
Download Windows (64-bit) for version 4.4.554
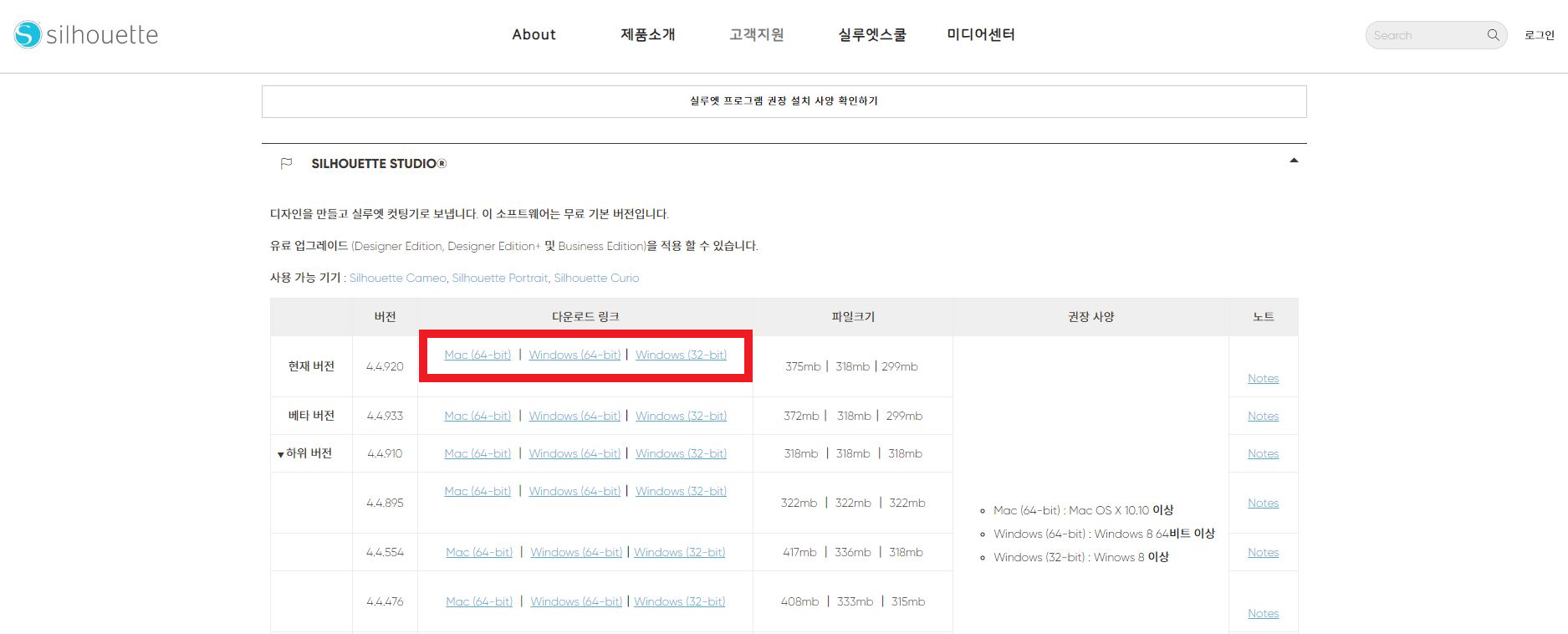point(576,552)
